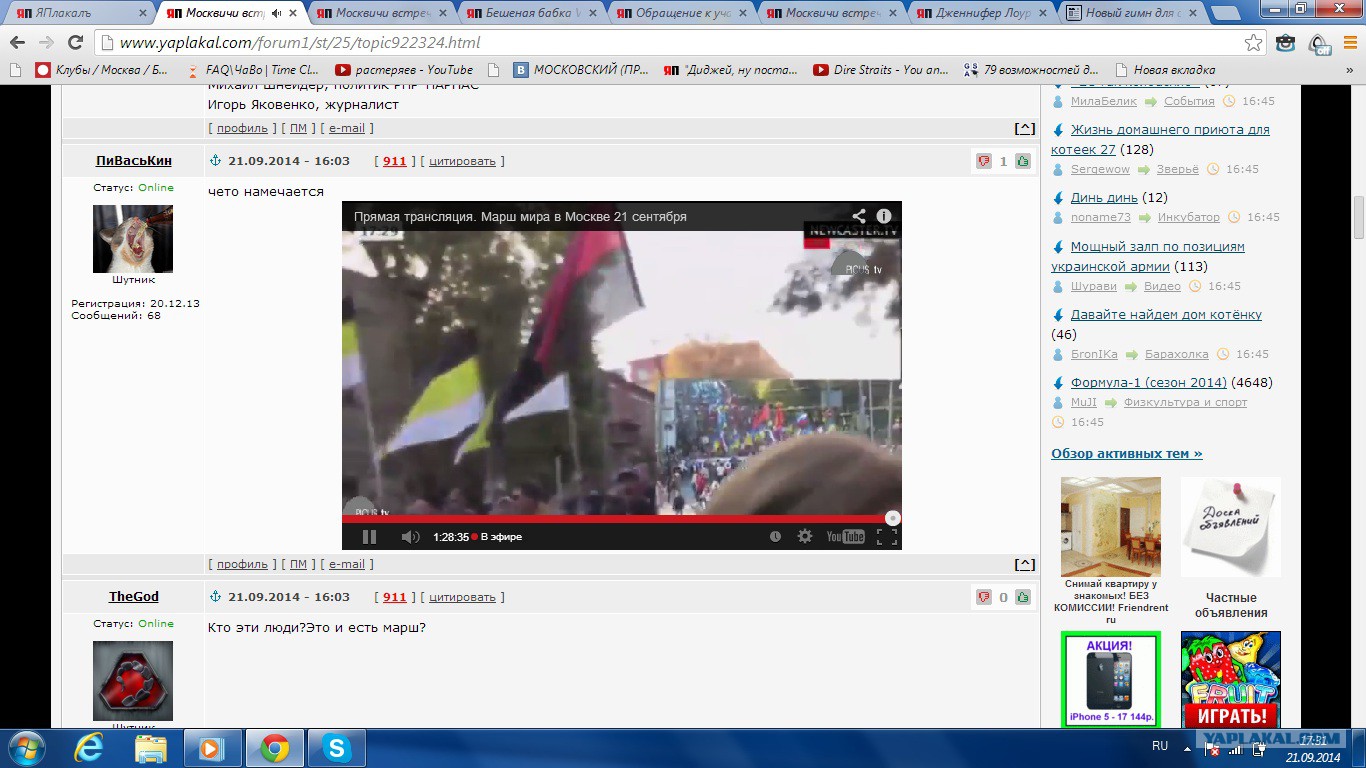Quote ПиВасьКин's post with цитировать
This screenshot has height=768, width=1366.
coord(462,161)
